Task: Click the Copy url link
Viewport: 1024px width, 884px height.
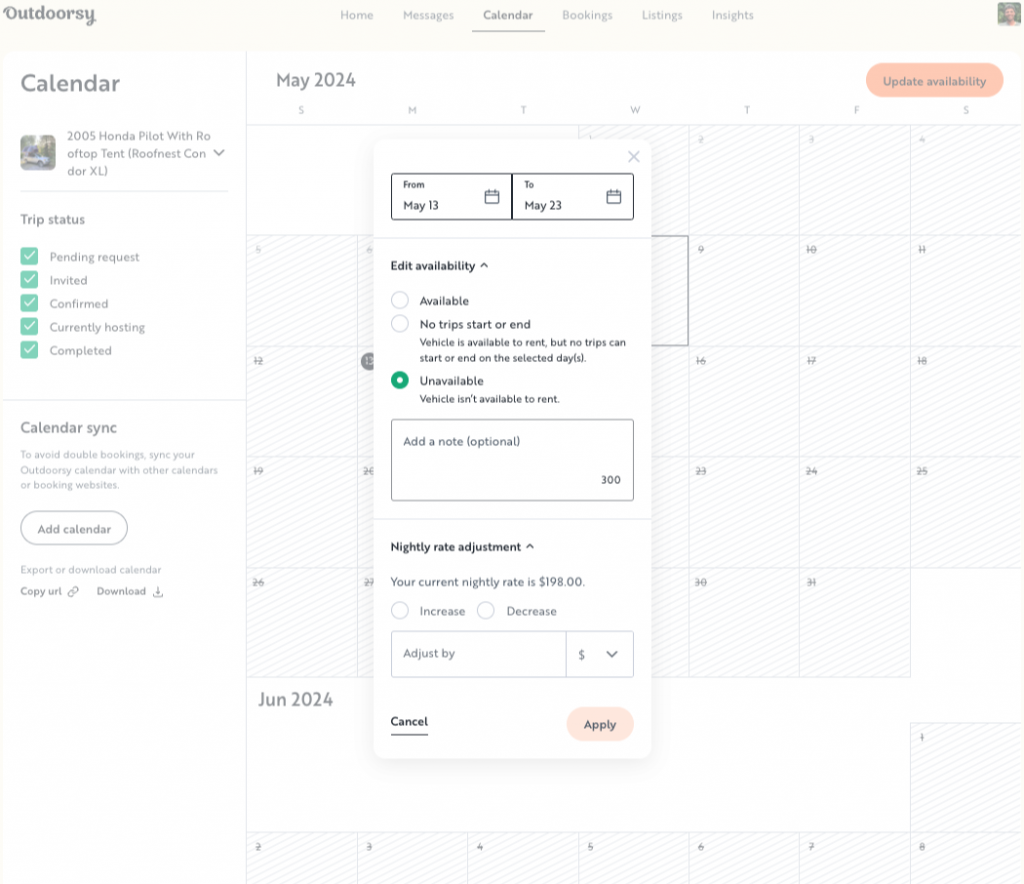Action: 40,591
